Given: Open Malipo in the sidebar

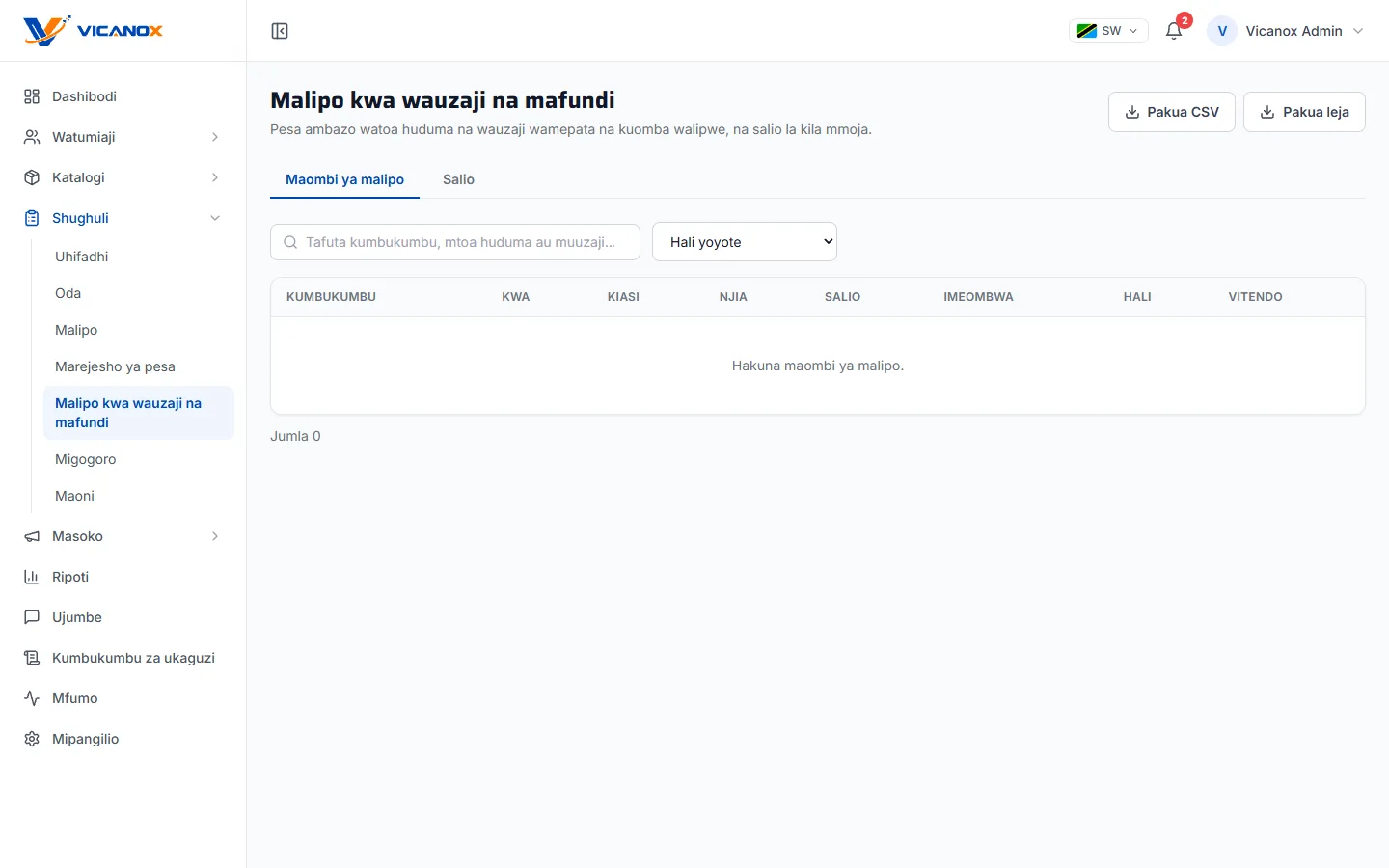Looking at the screenshot, I should (139, 330).
